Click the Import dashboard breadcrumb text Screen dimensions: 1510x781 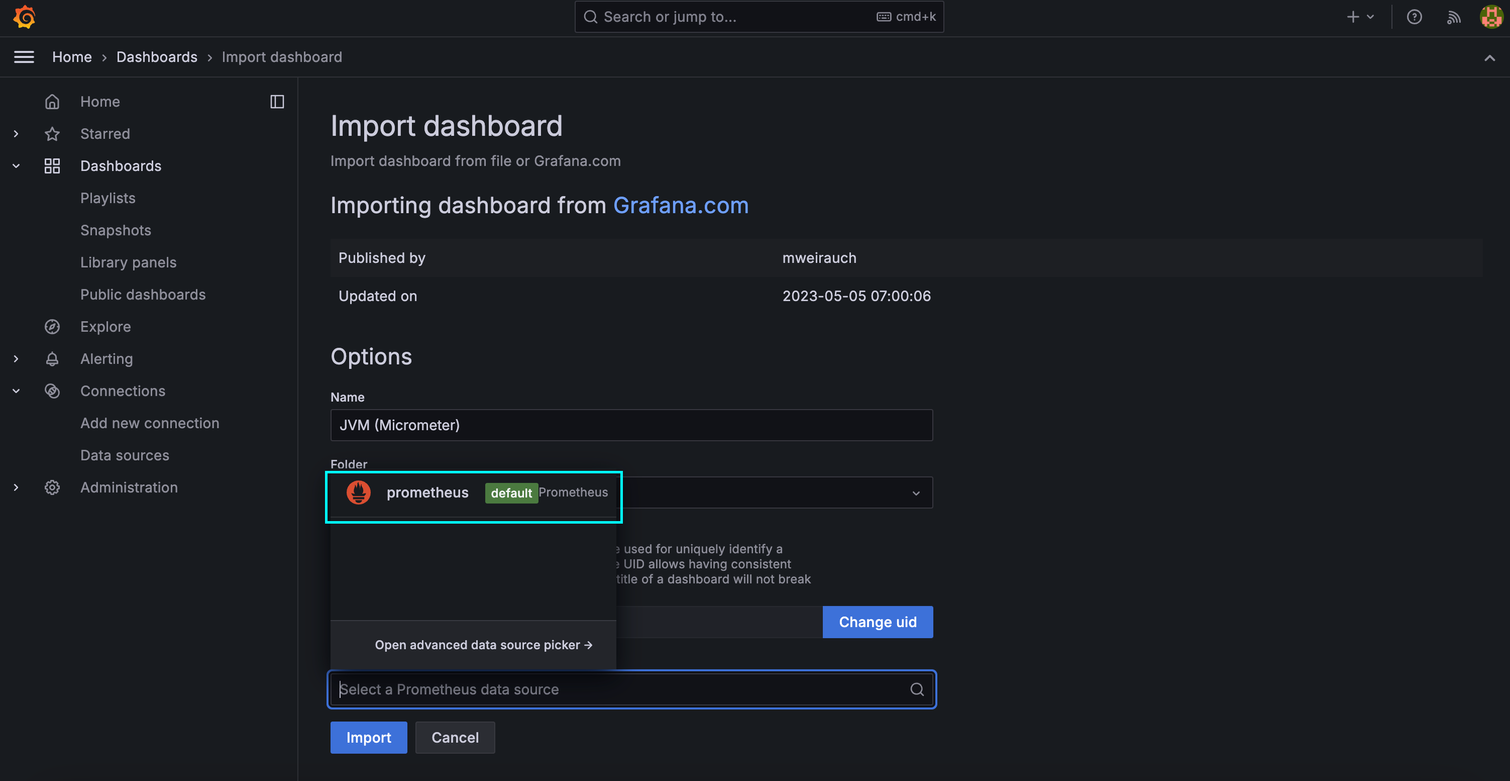tap(282, 57)
